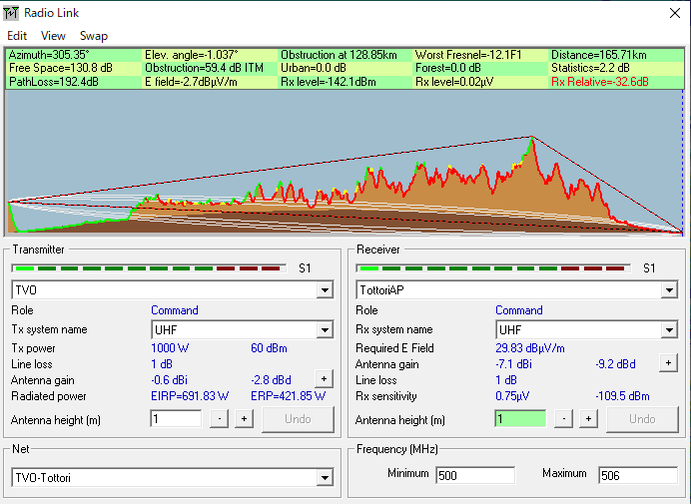Click the receiver Line loss 1 dB value
Image resolution: width=691 pixels, height=504 pixels.
point(506,380)
